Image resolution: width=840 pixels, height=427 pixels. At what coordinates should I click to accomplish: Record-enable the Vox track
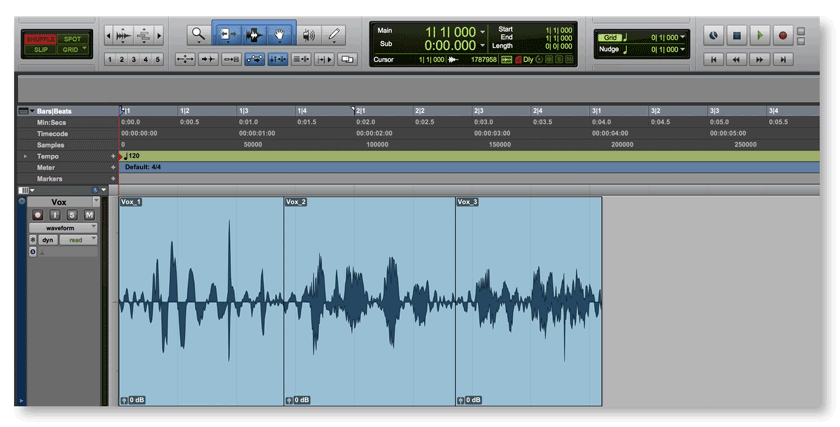[x=38, y=215]
